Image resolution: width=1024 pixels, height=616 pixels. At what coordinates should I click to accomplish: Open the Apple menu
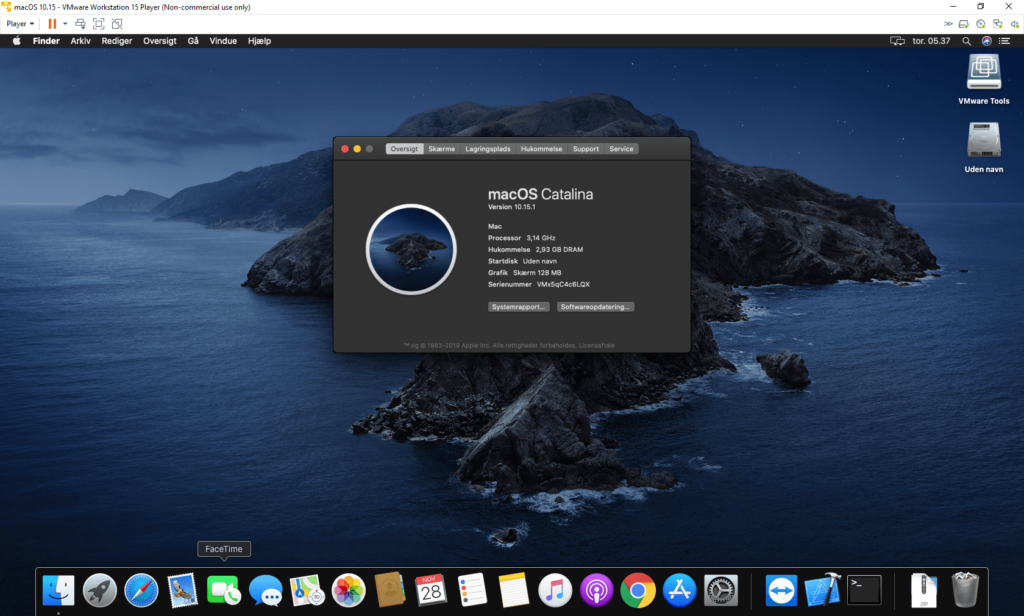point(16,41)
